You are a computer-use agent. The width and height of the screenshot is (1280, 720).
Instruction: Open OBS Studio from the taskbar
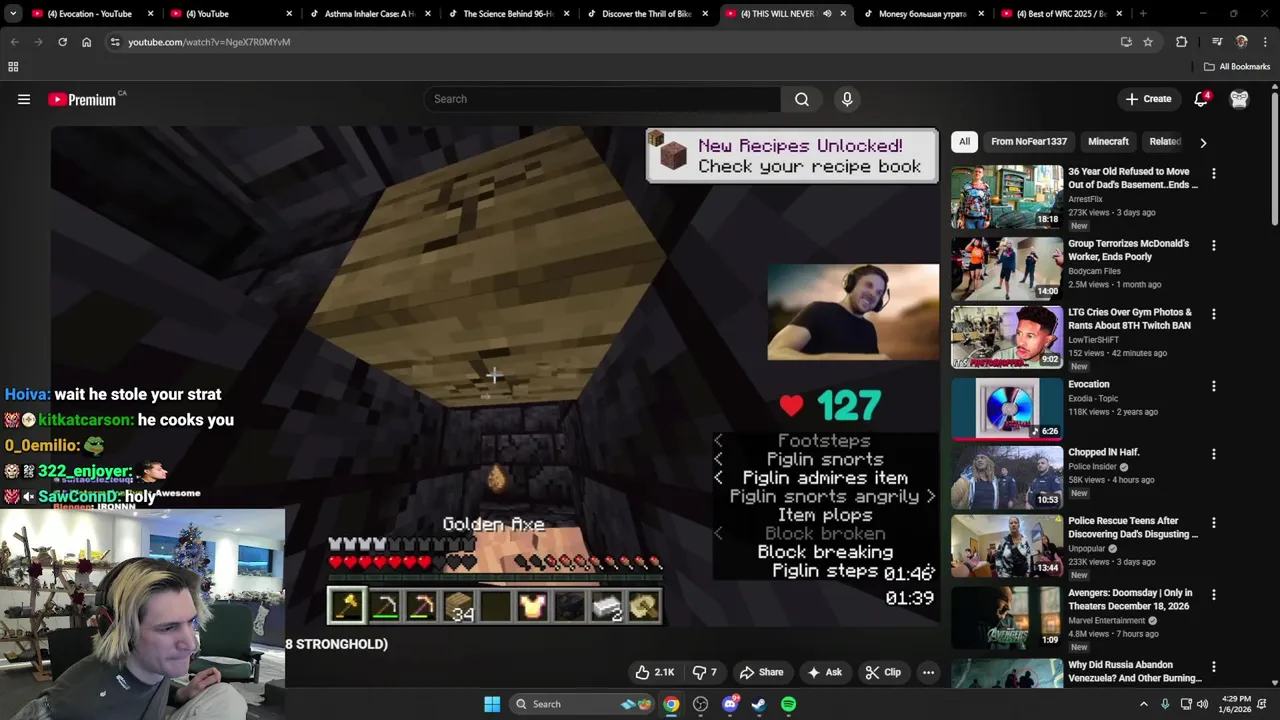[x=700, y=704]
